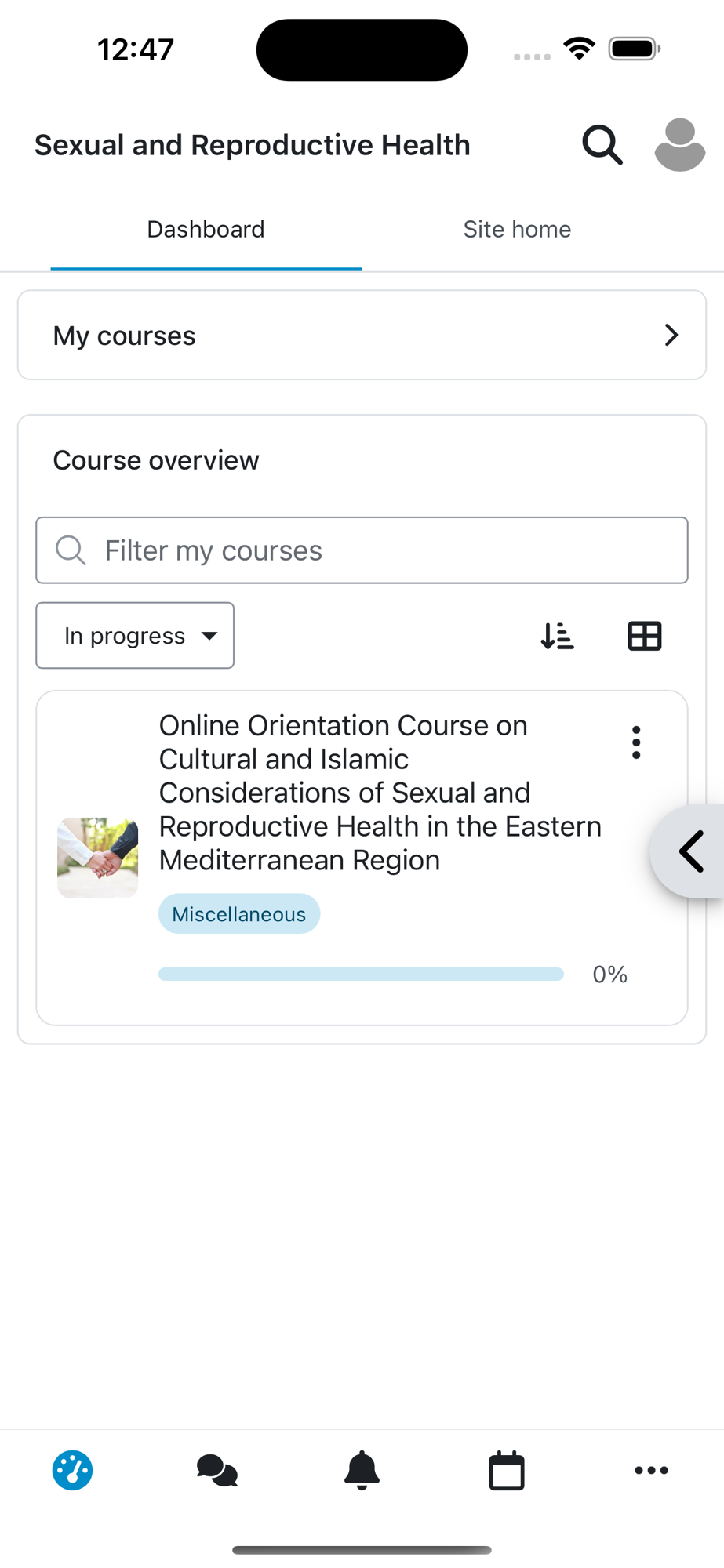
Task: Tap the search magnifier icon
Action: pyautogui.click(x=602, y=145)
